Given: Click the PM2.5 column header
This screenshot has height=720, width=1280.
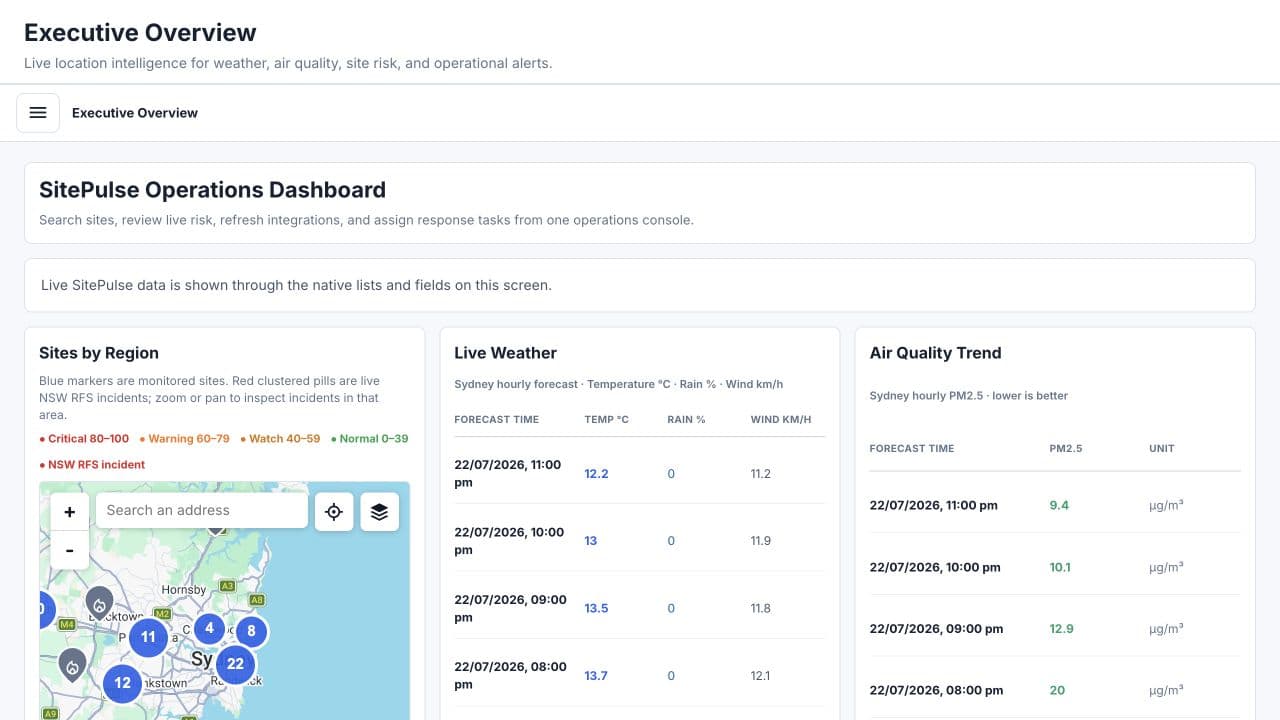Looking at the screenshot, I should click(x=1066, y=448).
